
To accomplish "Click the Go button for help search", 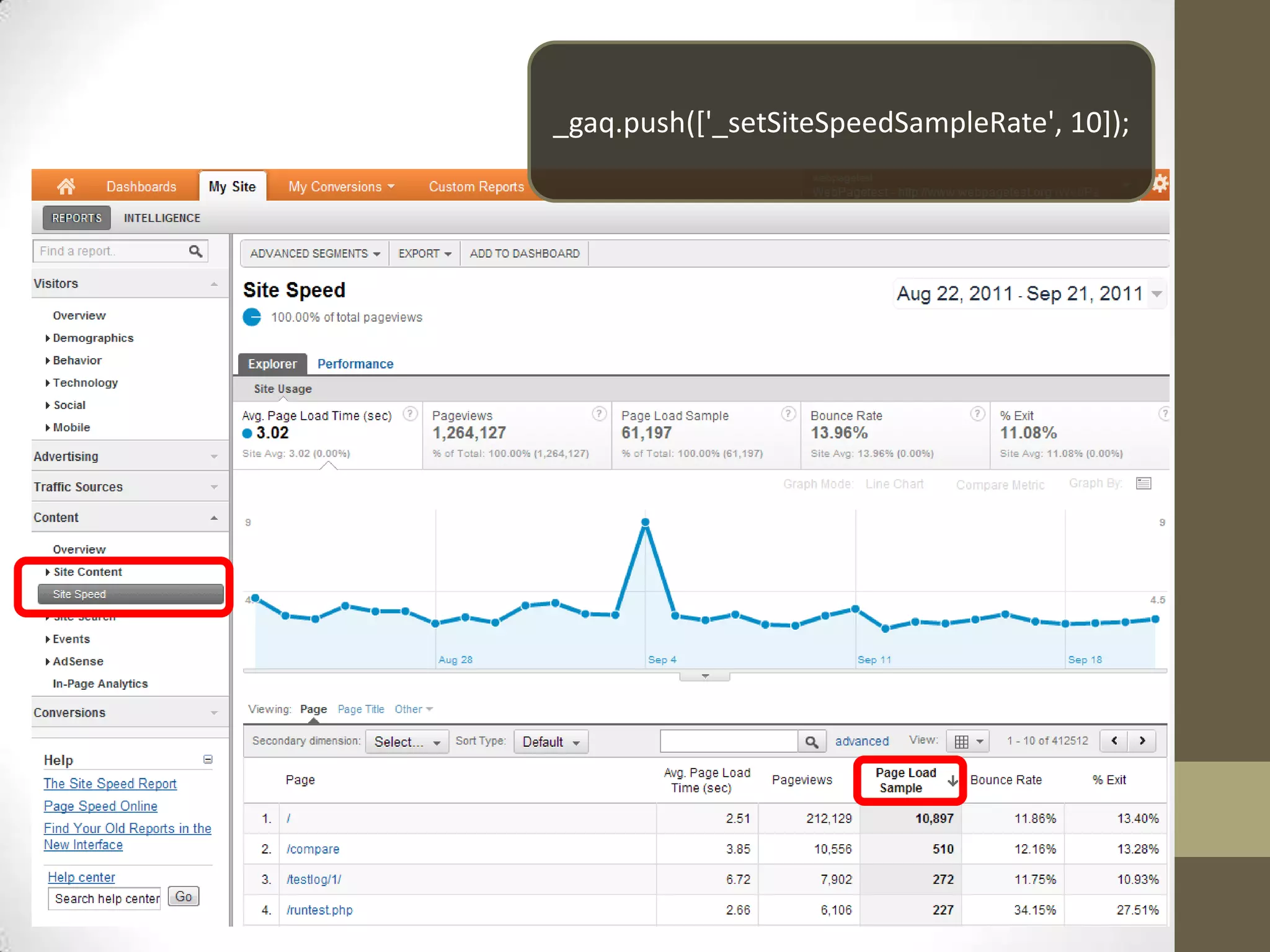I will click(x=184, y=896).
